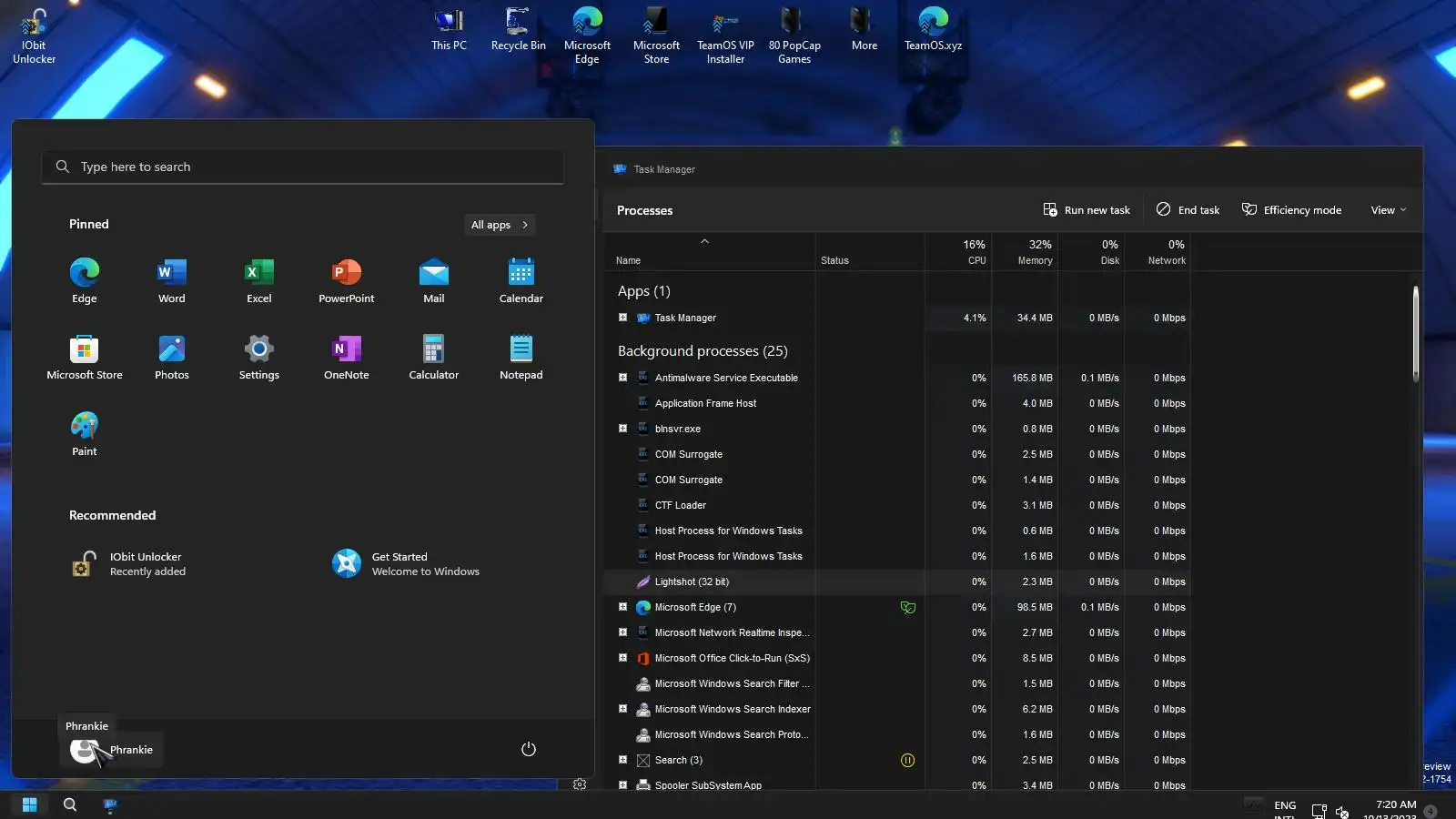Expand Microsoft Office Click-to-Run process group
Image resolution: width=1456 pixels, height=819 pixels.
click(623, 658)
